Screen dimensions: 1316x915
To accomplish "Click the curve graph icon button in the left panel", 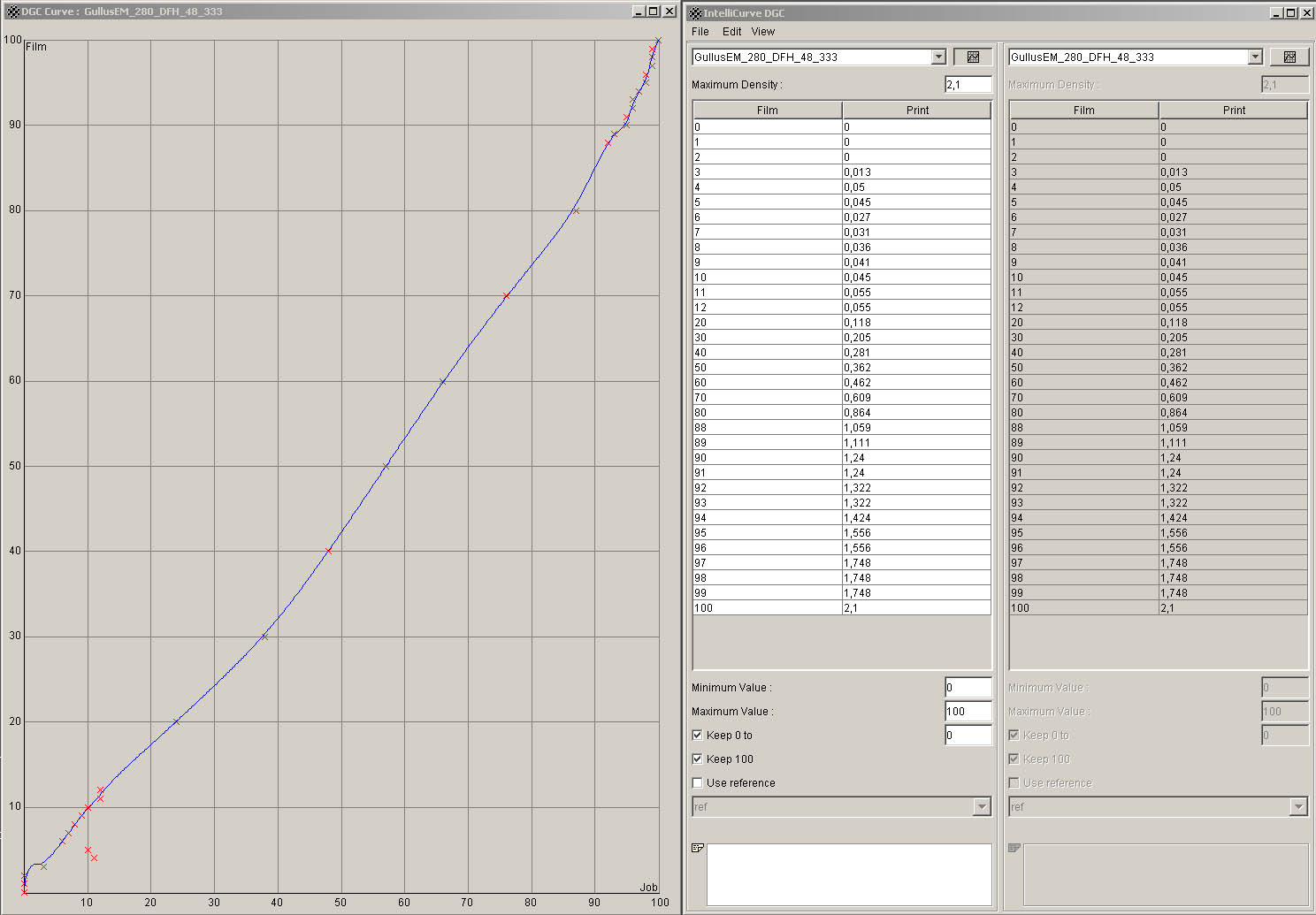I will pos(973,57).
